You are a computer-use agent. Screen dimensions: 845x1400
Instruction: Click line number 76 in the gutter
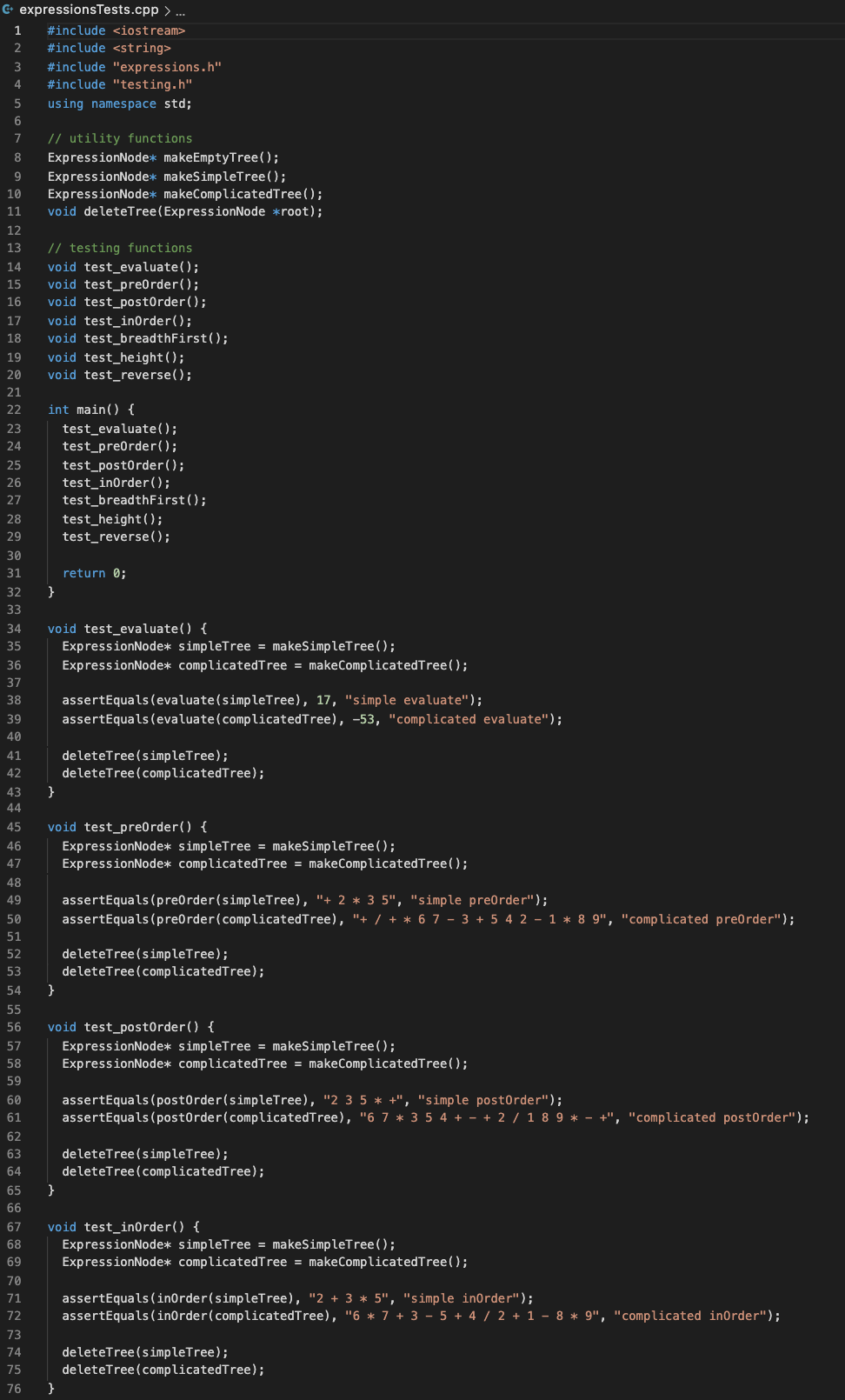point(14,1389)
